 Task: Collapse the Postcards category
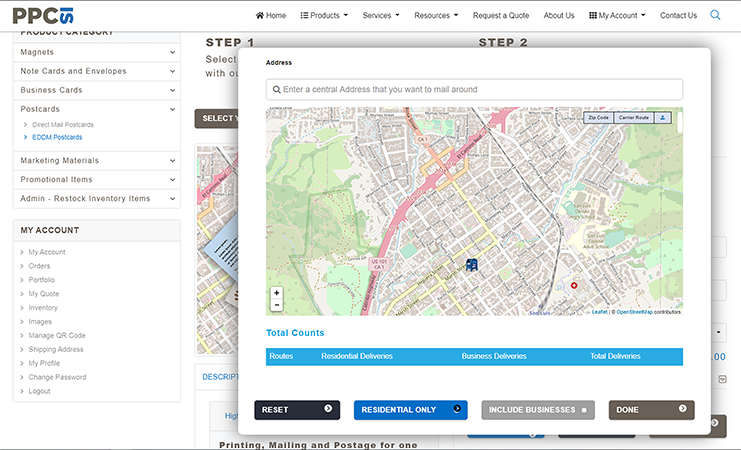click(x=96, y=109)
